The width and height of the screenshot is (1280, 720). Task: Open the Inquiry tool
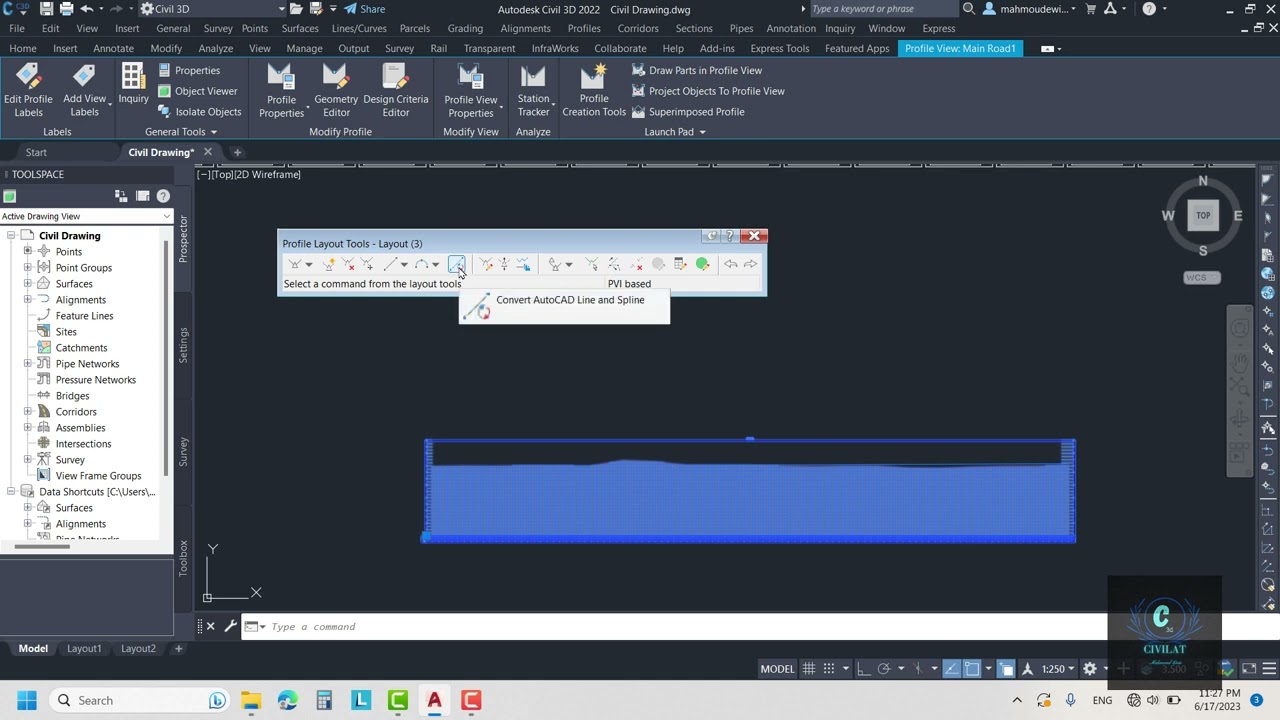[133, 84]
